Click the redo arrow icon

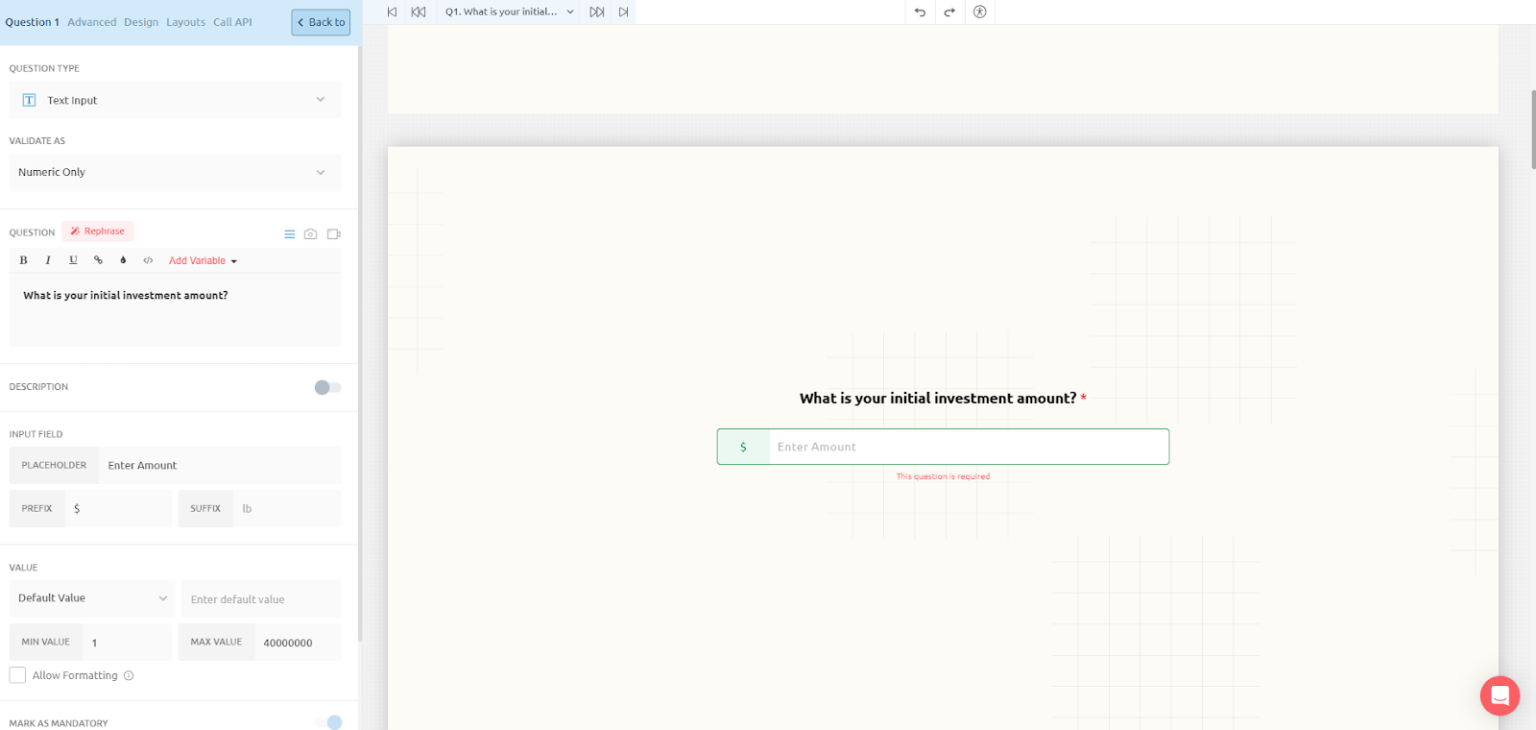point(949,12)
